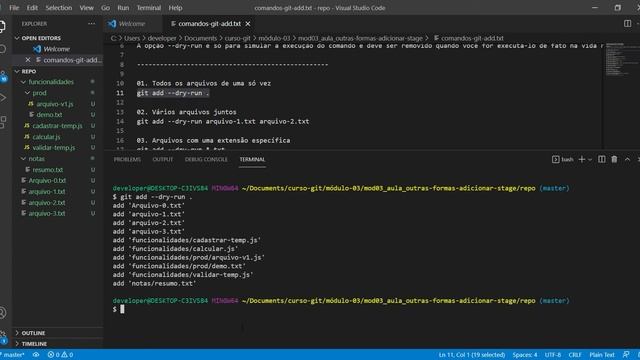Open Source Control view in activity bar
Image resolution: width=640 pixels, height=360 pixels.
pos(3,76)
